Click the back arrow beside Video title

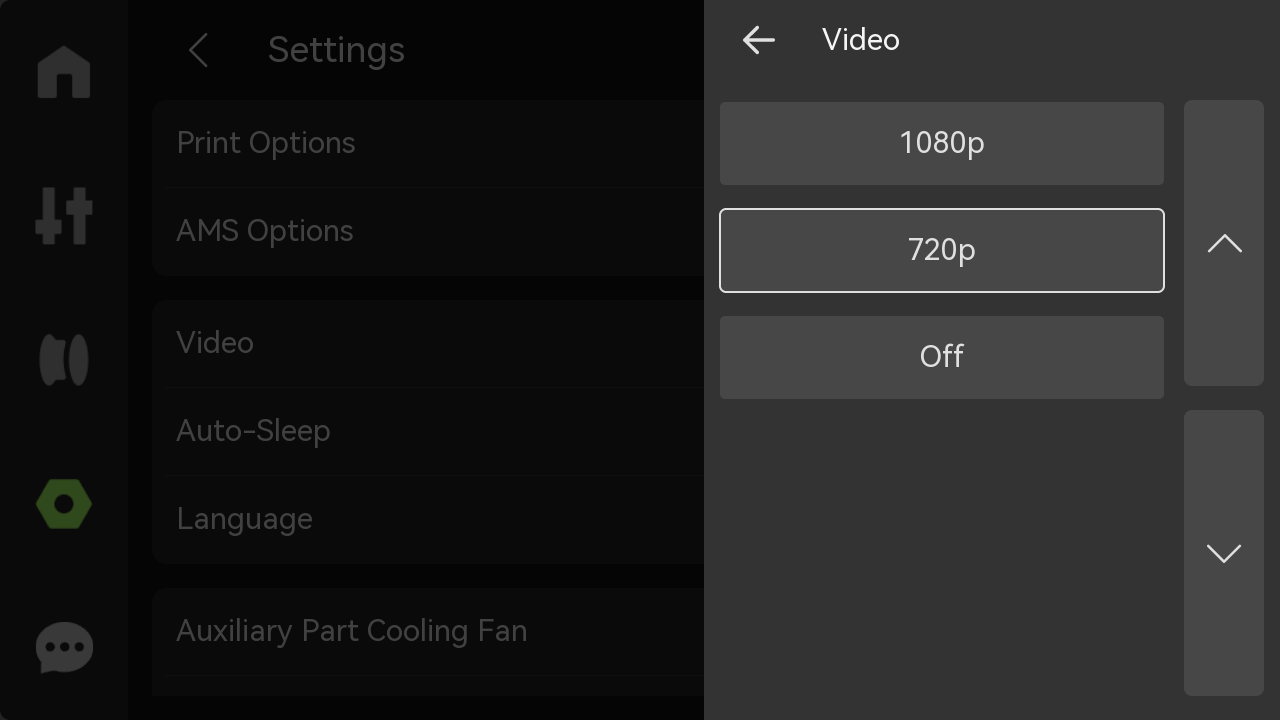tap(759, 40)
